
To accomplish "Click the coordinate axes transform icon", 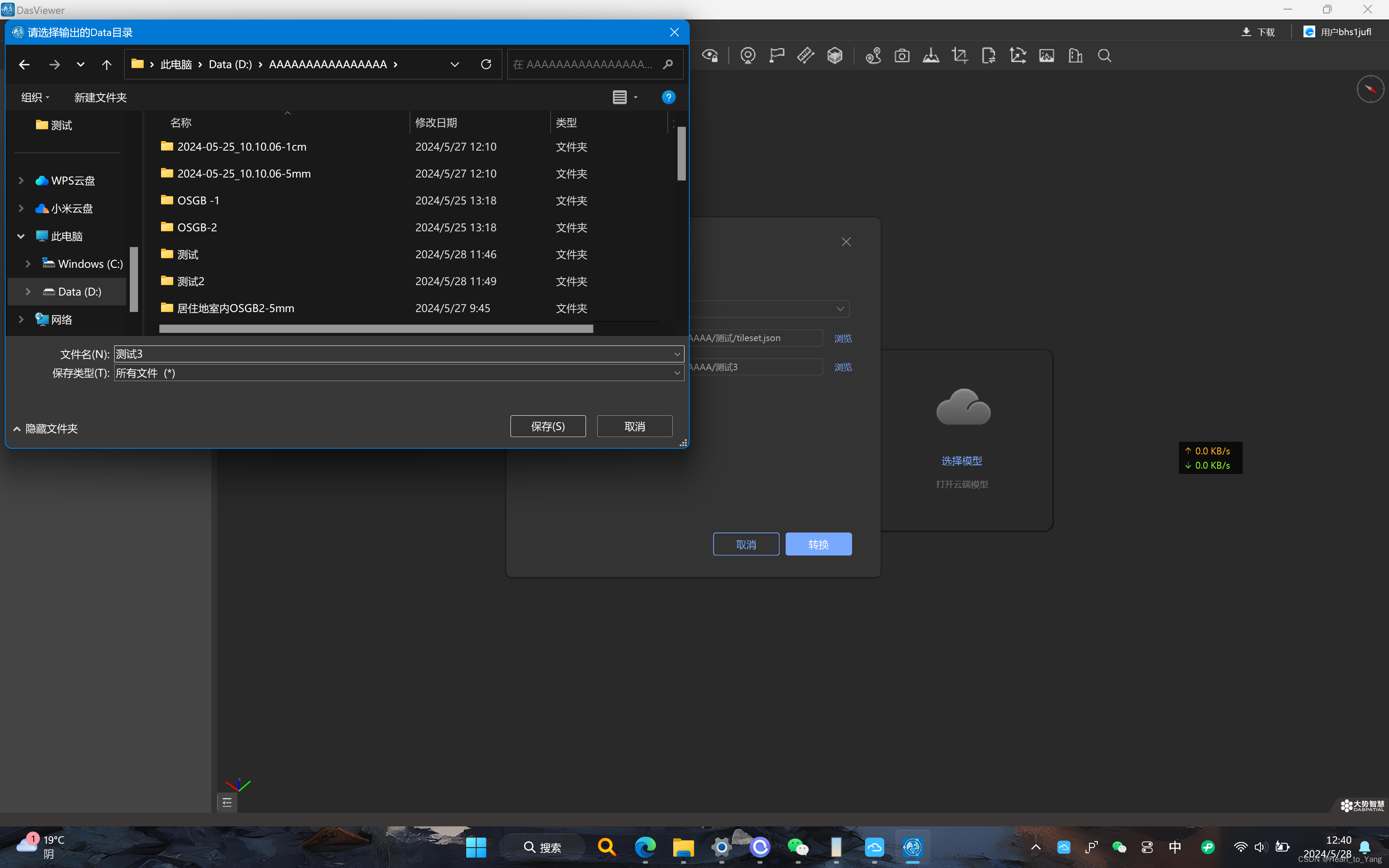I will tap(1017, 56).
